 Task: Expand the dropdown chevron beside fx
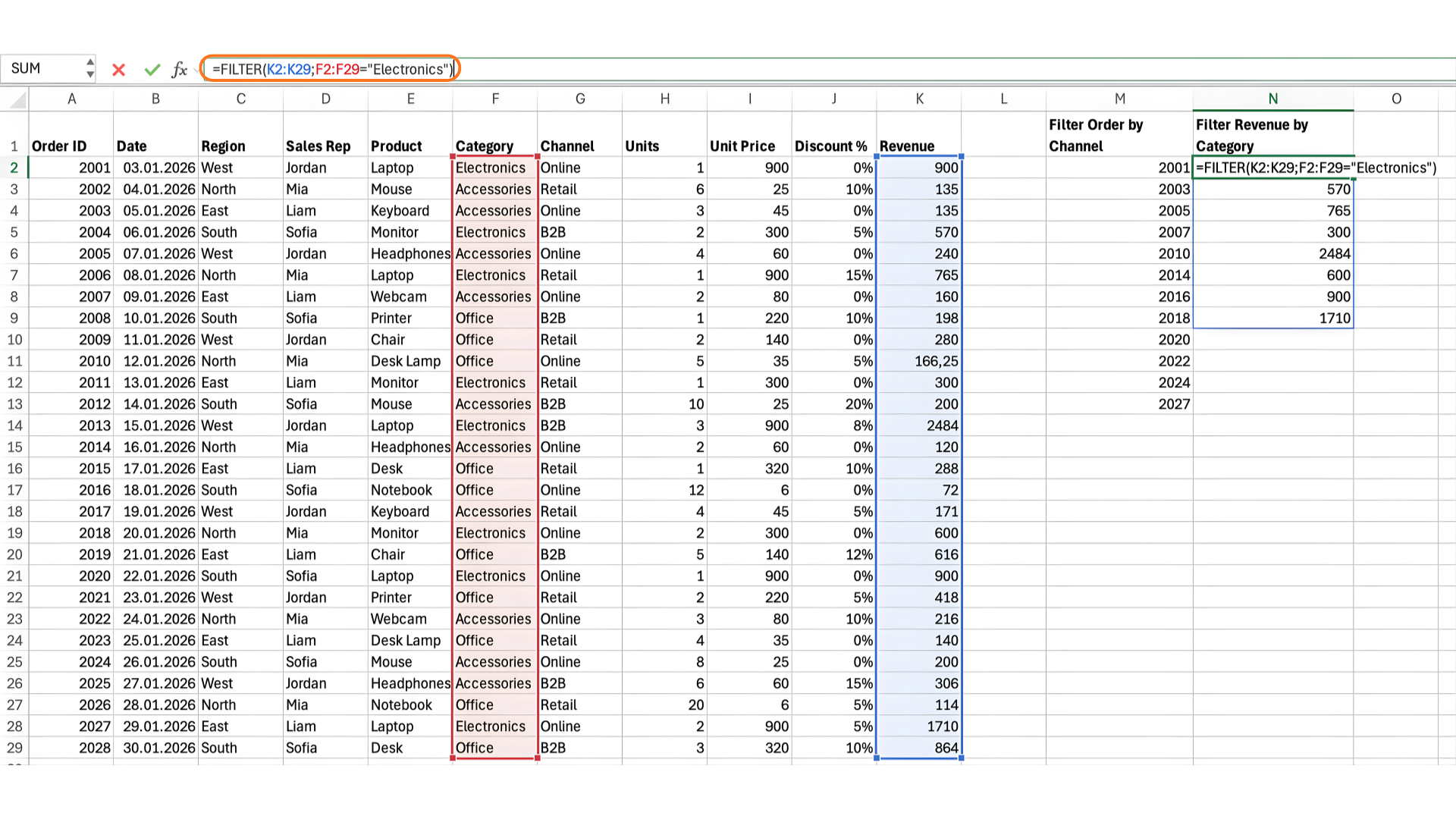point(196,70)
